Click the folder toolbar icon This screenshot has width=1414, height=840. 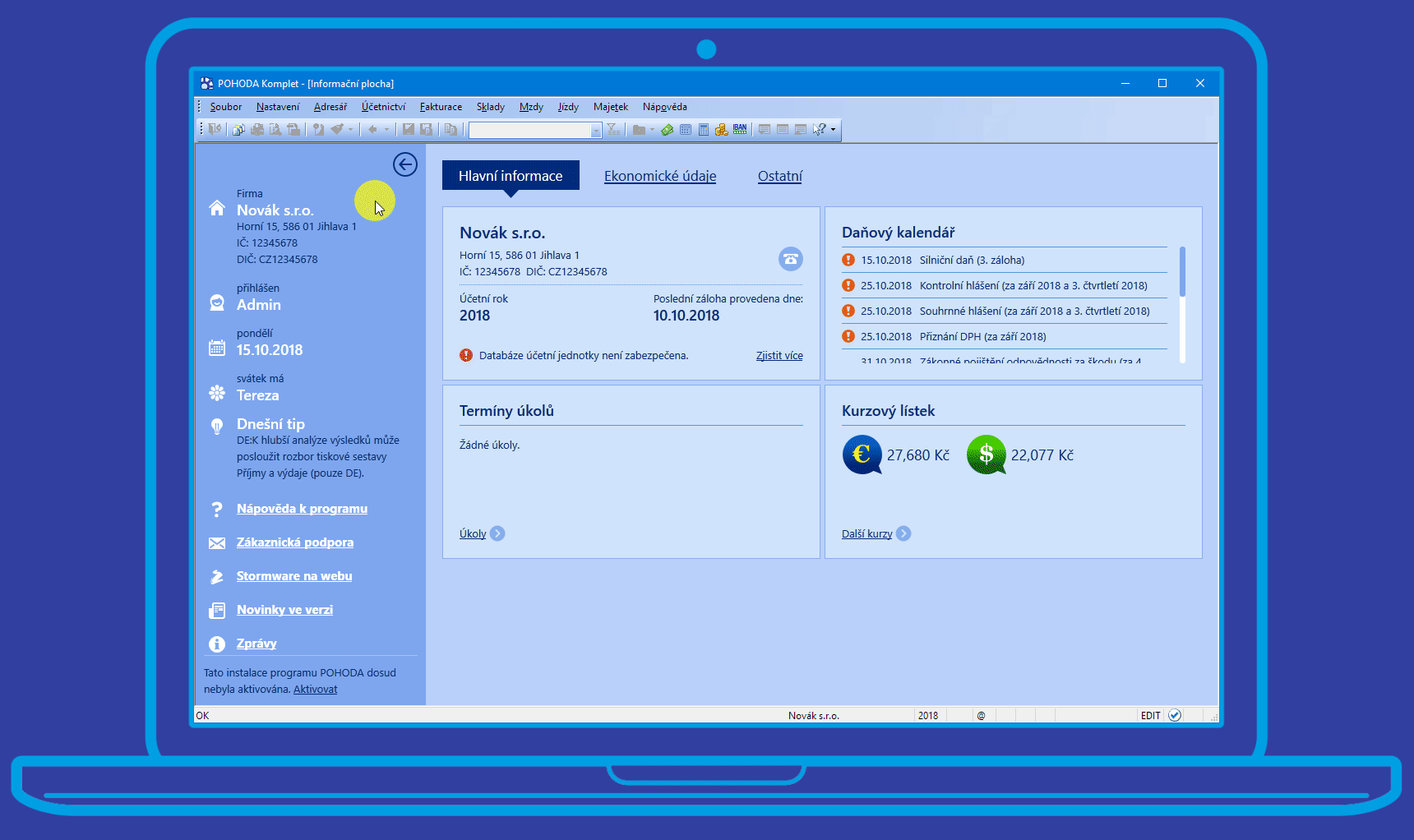click(638, 129)
